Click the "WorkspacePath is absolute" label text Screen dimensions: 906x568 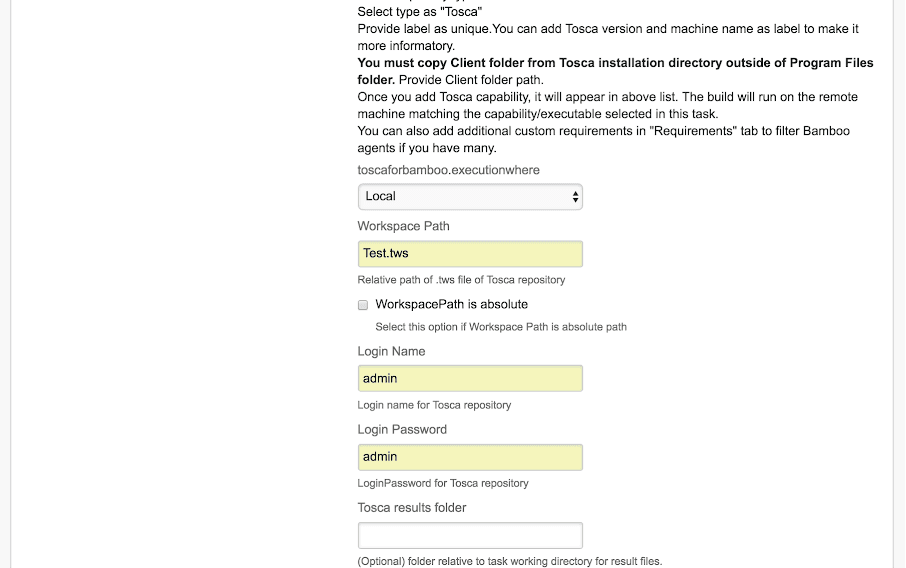[451, 304]
